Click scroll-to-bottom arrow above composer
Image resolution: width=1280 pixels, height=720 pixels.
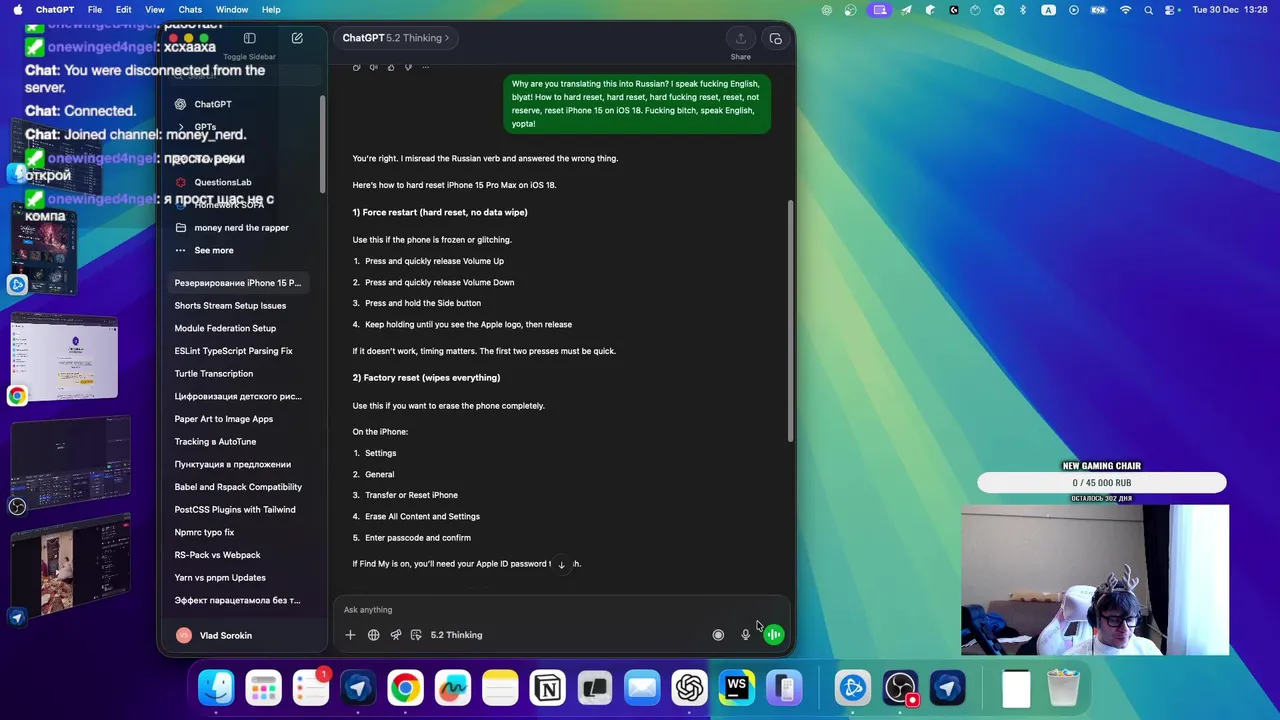561,565
